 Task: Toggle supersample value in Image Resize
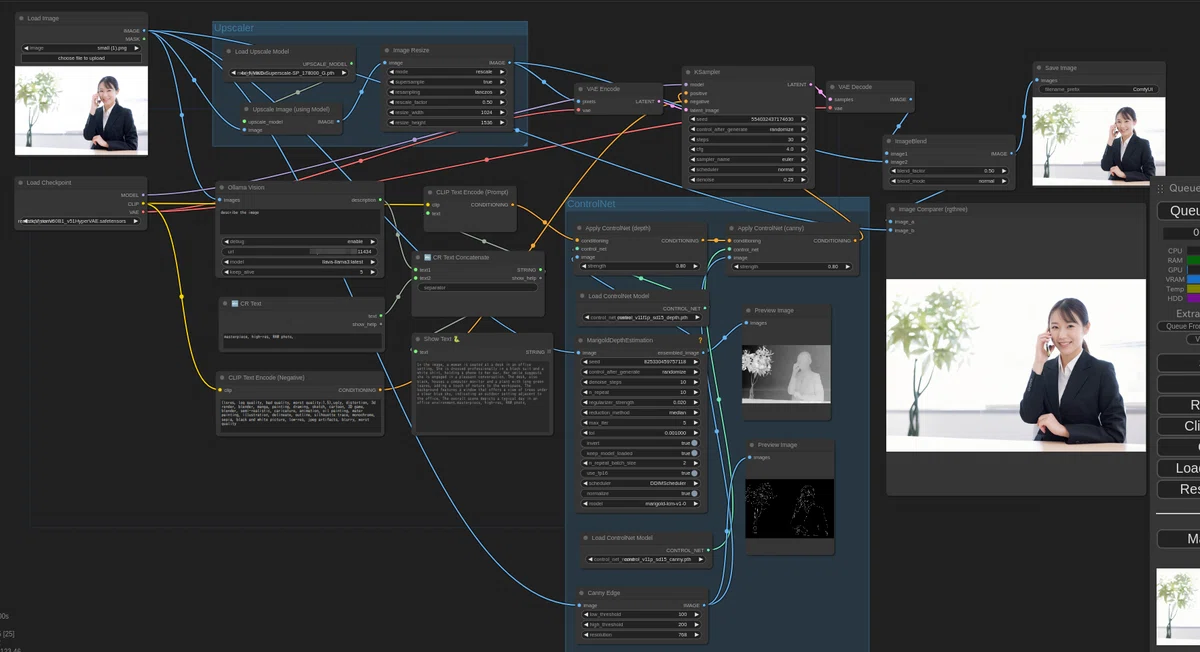click(447, 82)
